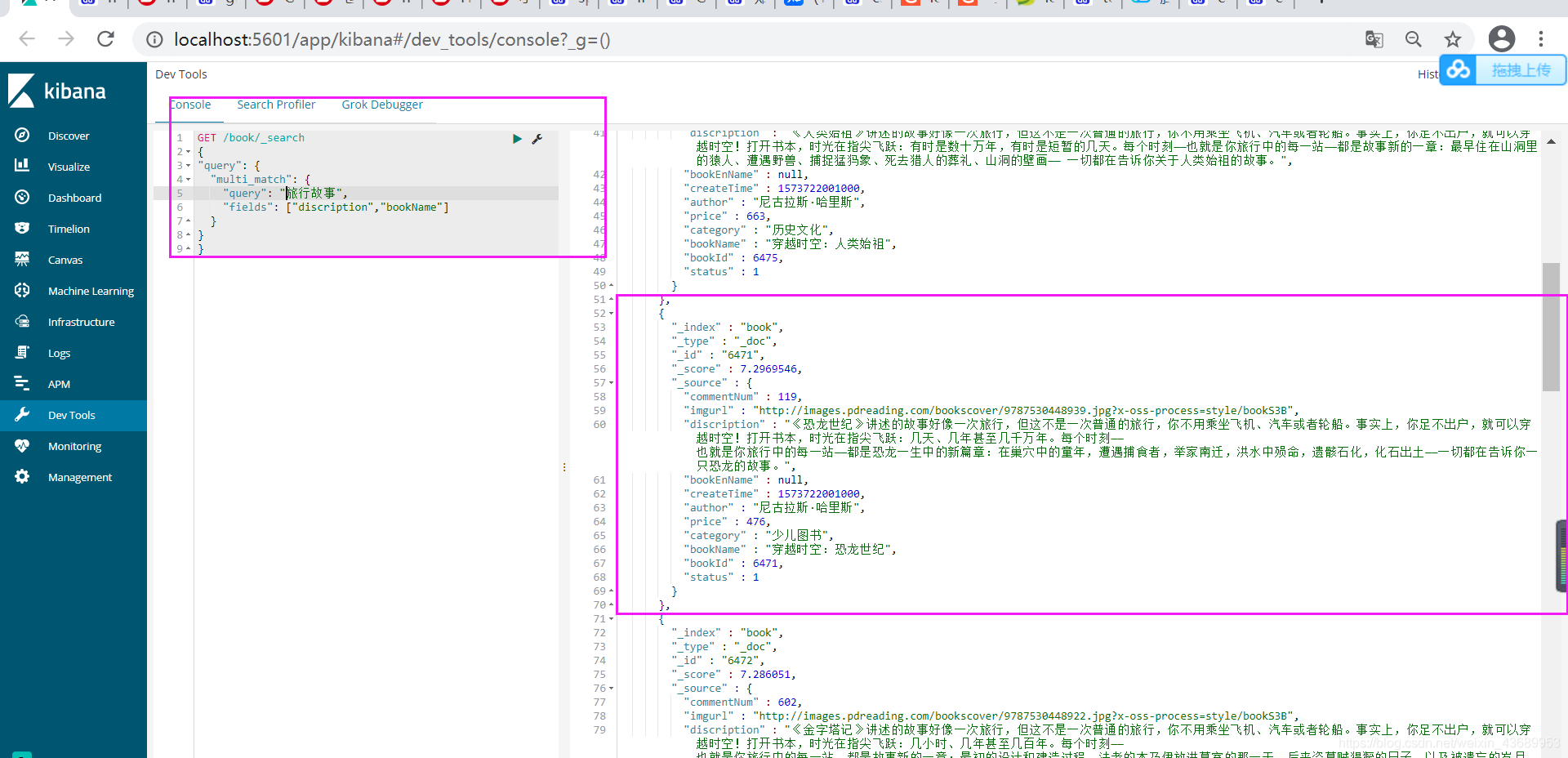The width and height of the screenshot is (1568, 758).
Task: Open the Machine Learning icon
Action: point(22,290)
